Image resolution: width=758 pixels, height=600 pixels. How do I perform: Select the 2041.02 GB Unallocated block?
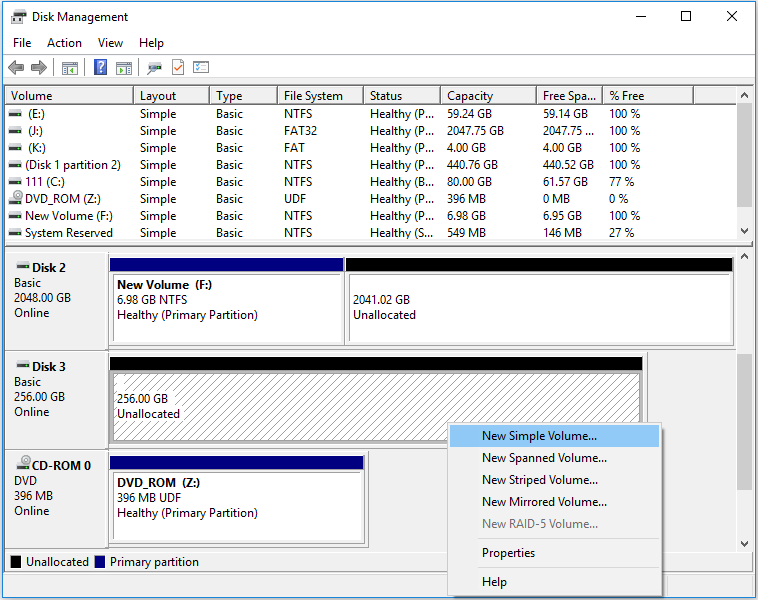pos(539,301)
